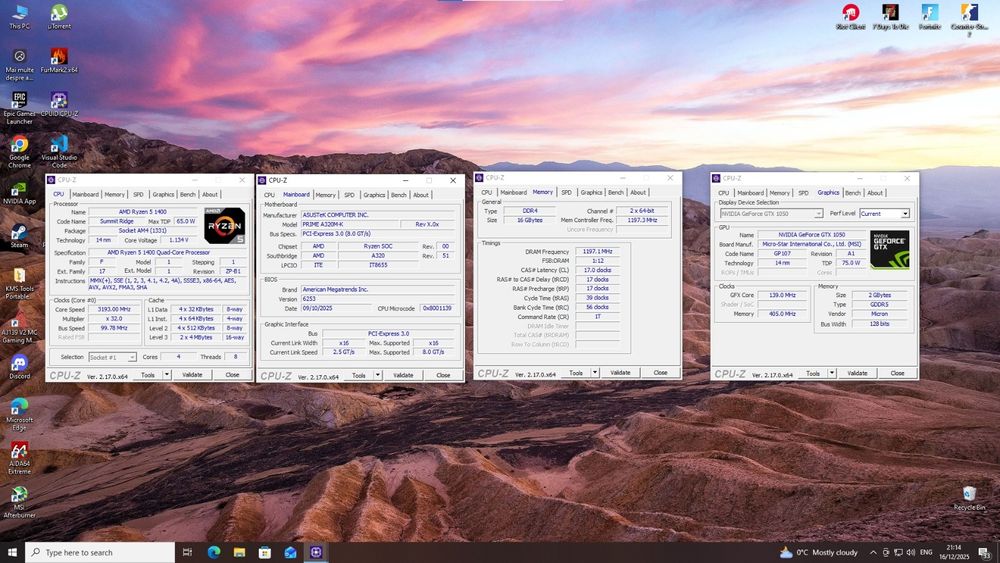
Task: Open the Mail app from taskbar
Action: 290,552
